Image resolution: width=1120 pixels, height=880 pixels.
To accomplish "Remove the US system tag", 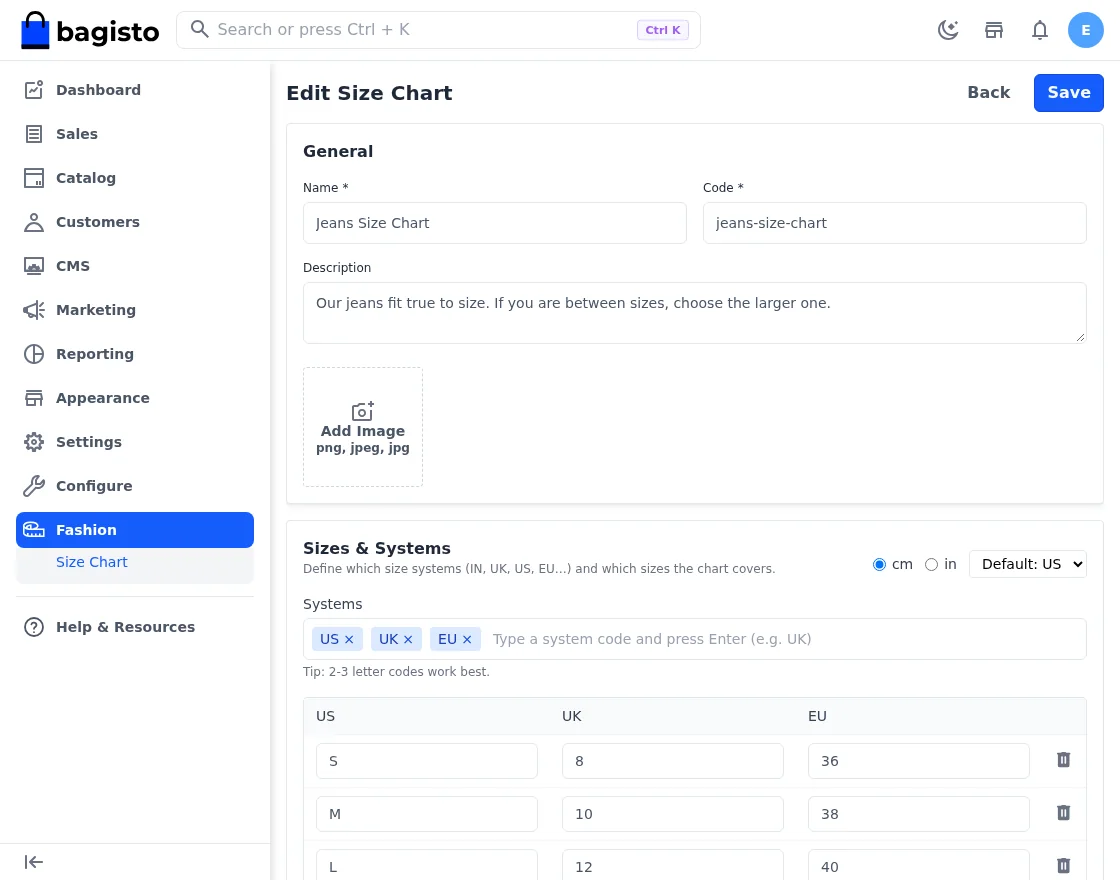I will coord(349,639).
